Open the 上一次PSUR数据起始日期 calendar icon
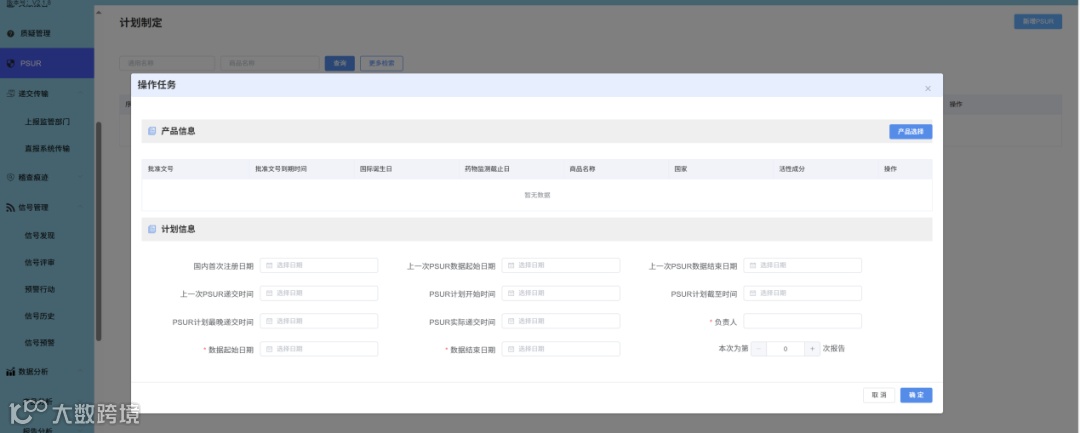The width and height of the screenshot is (1080, 433). pos(511,265)
